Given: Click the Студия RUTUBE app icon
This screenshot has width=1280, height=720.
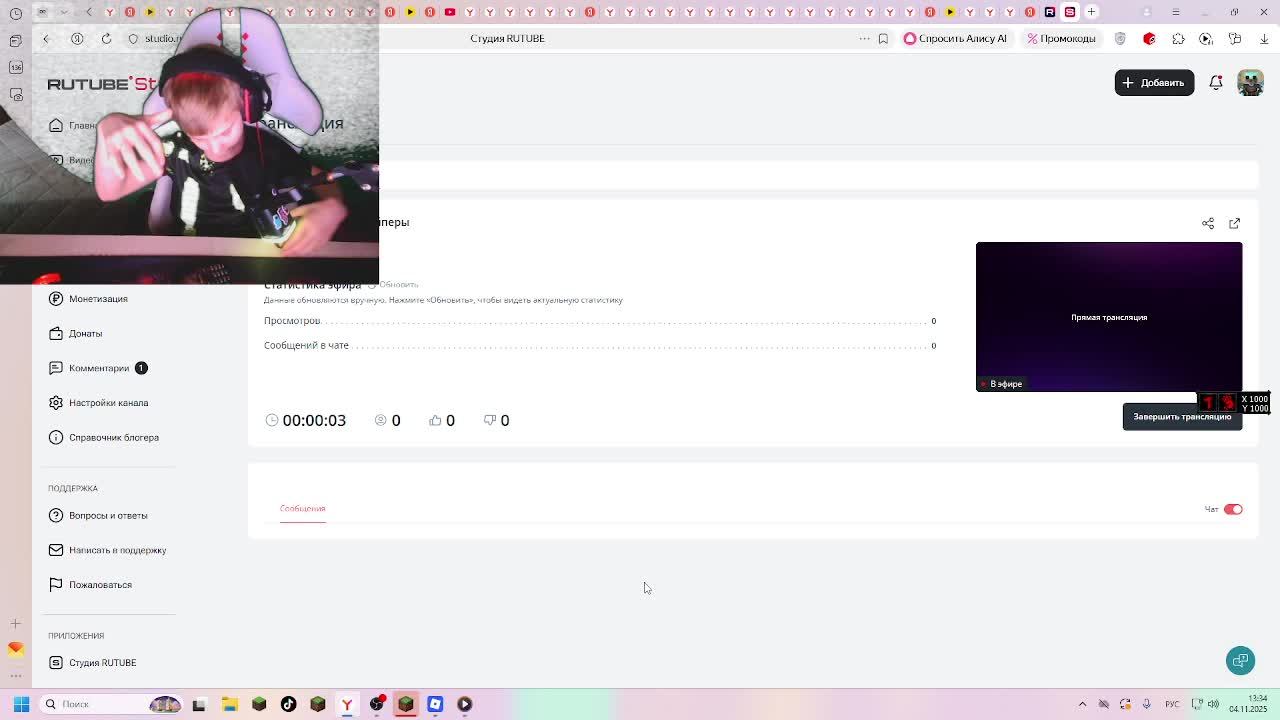Looking at the screenshot, I should coord(56,663).
